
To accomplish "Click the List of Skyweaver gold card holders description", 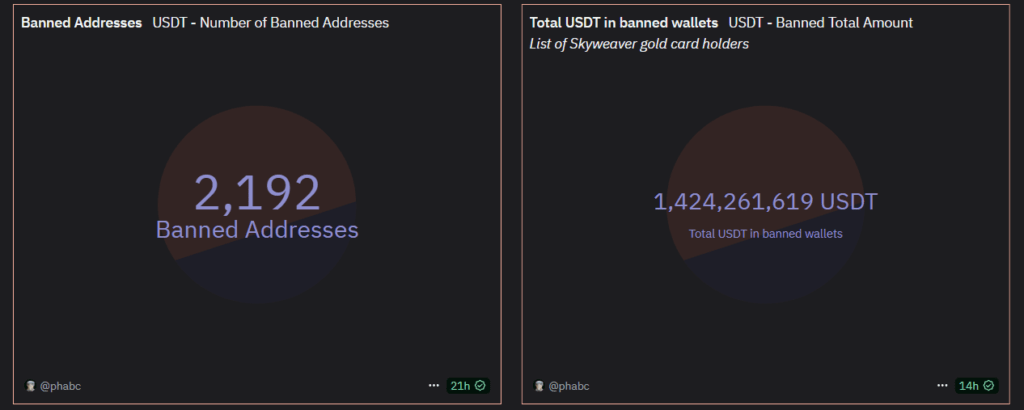I will (x=639, y=44).
